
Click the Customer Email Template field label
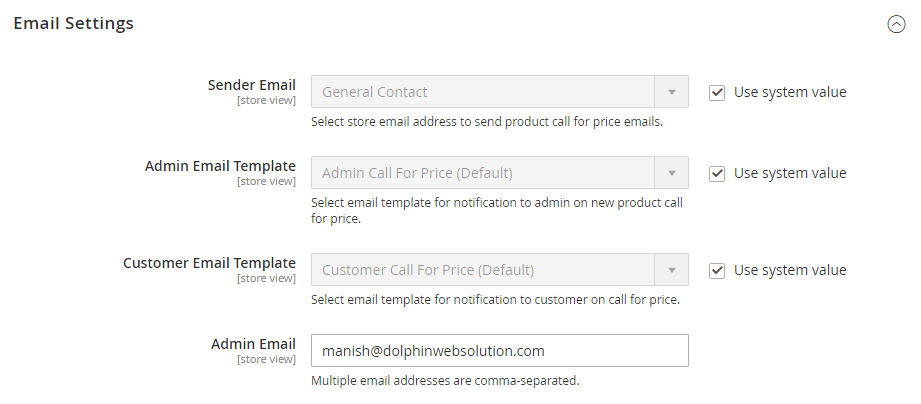pyautogui.click(x=209, y=263)
